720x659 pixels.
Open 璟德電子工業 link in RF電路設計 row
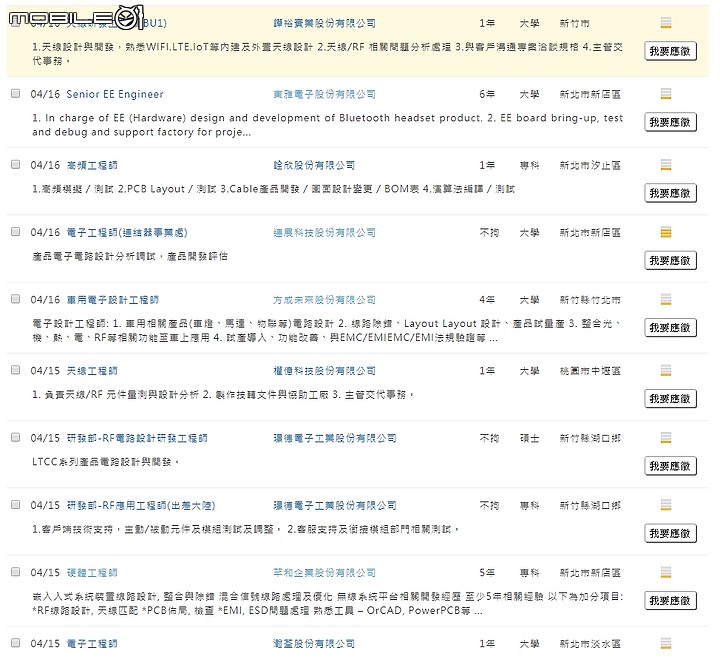click(x=335, y=438)
